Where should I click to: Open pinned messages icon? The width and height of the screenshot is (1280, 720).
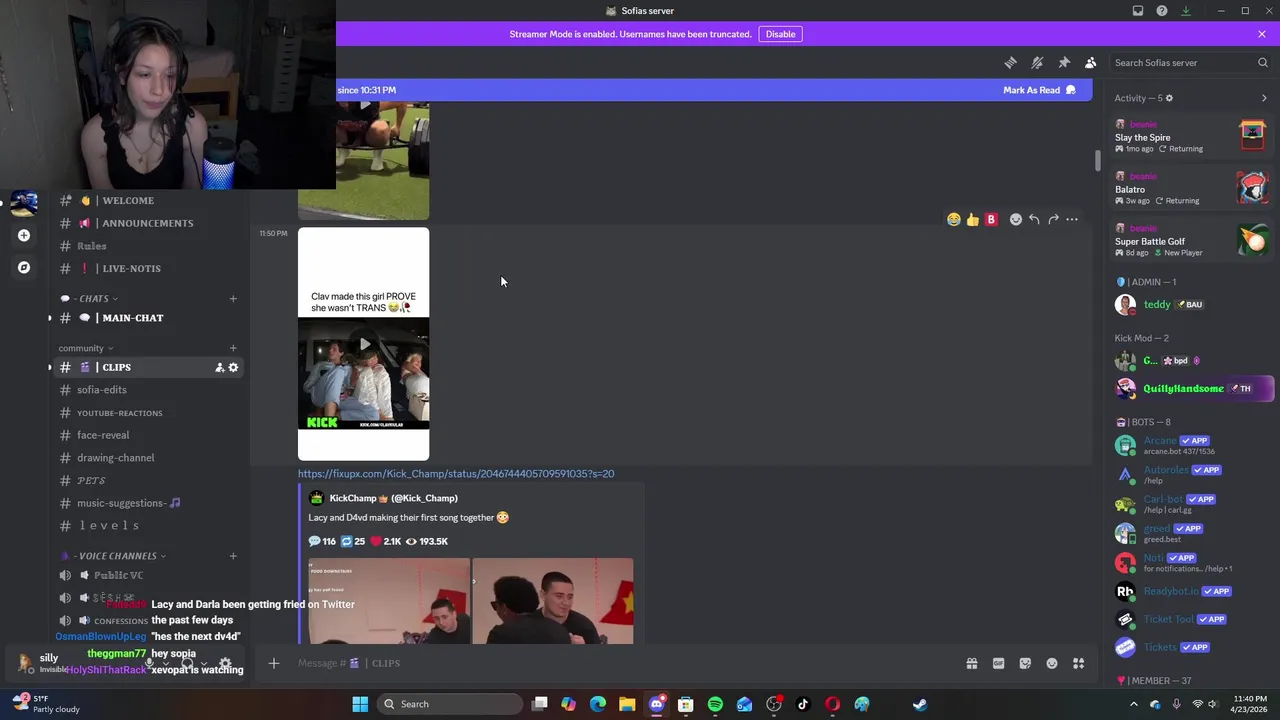(1064, 62)
